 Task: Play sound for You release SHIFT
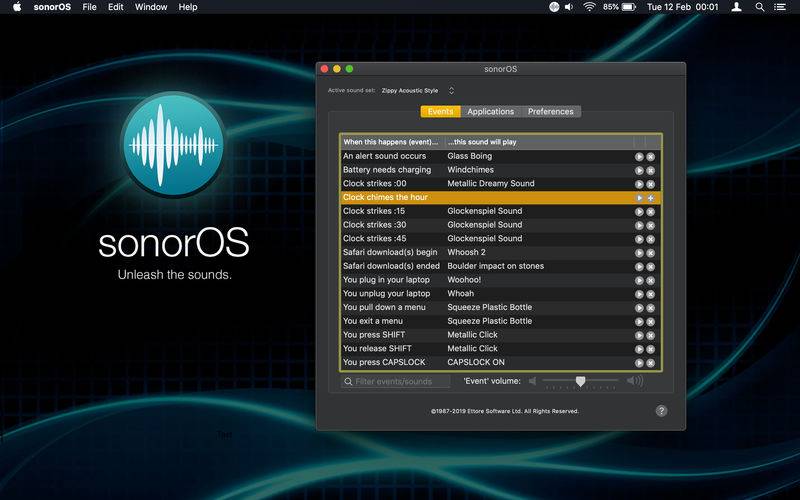639,349
